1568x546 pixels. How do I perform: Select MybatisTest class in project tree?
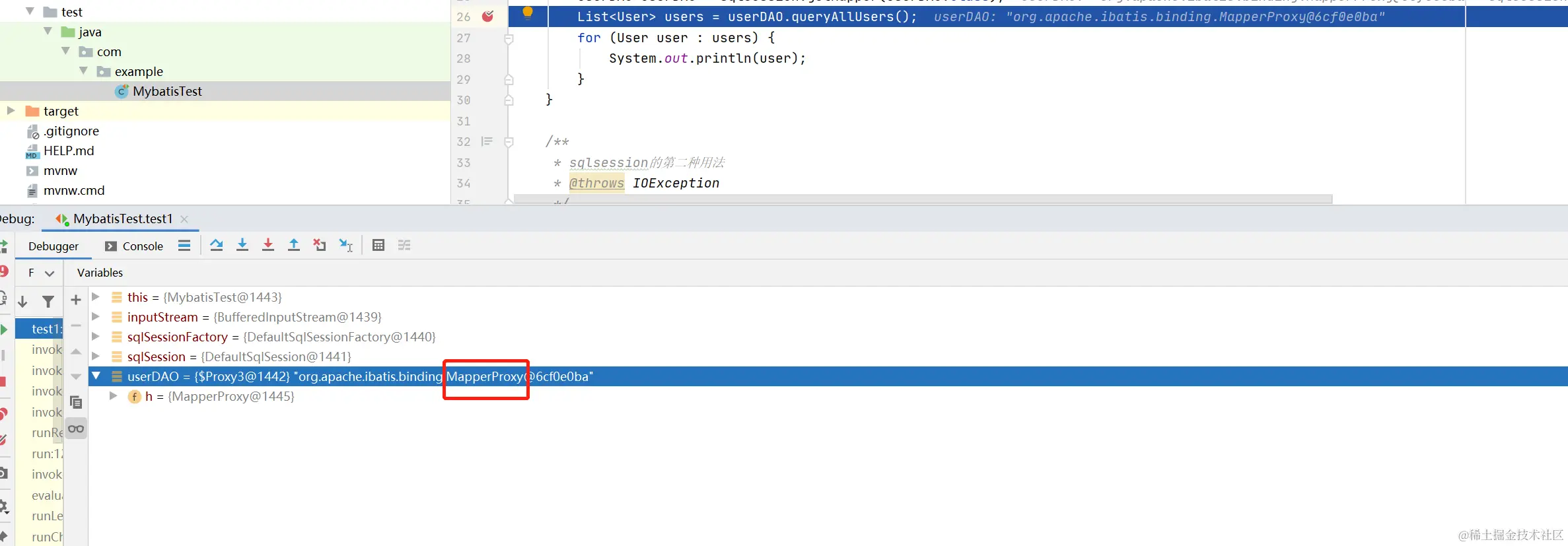167,91
